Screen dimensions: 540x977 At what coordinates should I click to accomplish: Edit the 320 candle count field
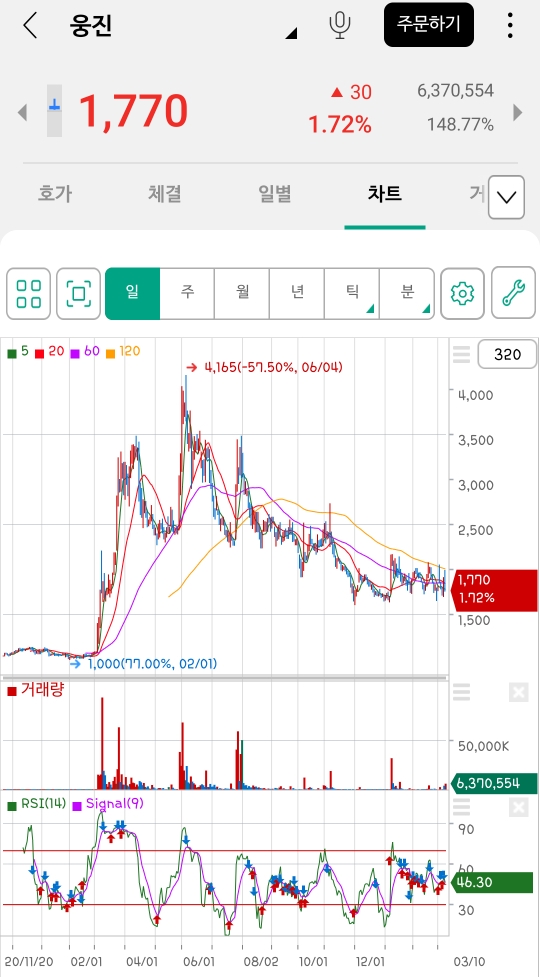[507, 355]
